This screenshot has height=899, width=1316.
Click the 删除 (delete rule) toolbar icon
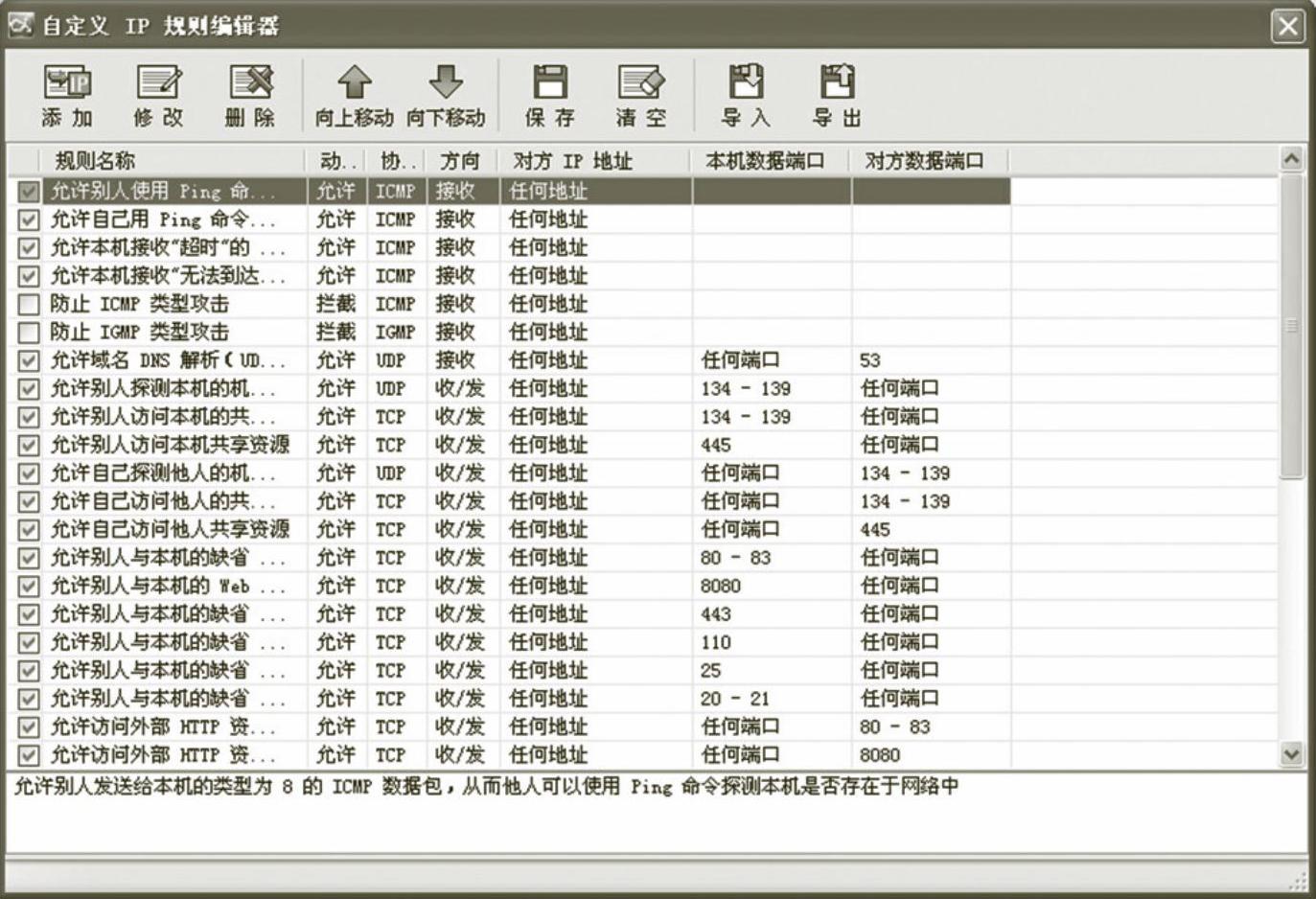coord(249,96)
